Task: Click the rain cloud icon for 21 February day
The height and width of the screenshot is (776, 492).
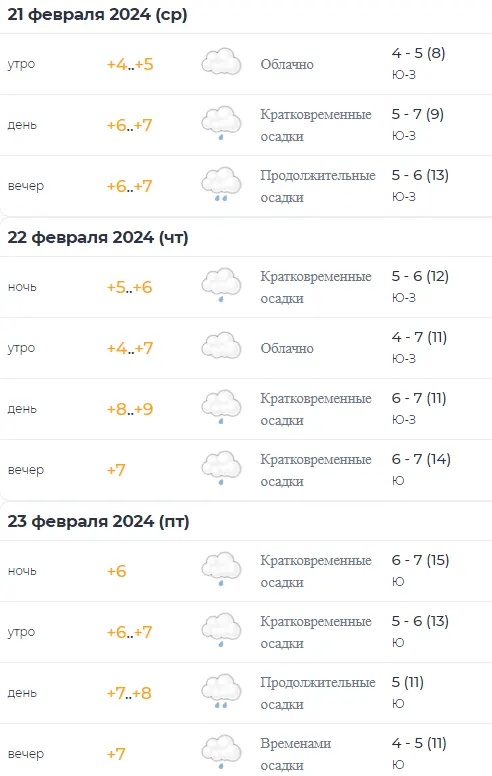Action: [x=221, y=123]
